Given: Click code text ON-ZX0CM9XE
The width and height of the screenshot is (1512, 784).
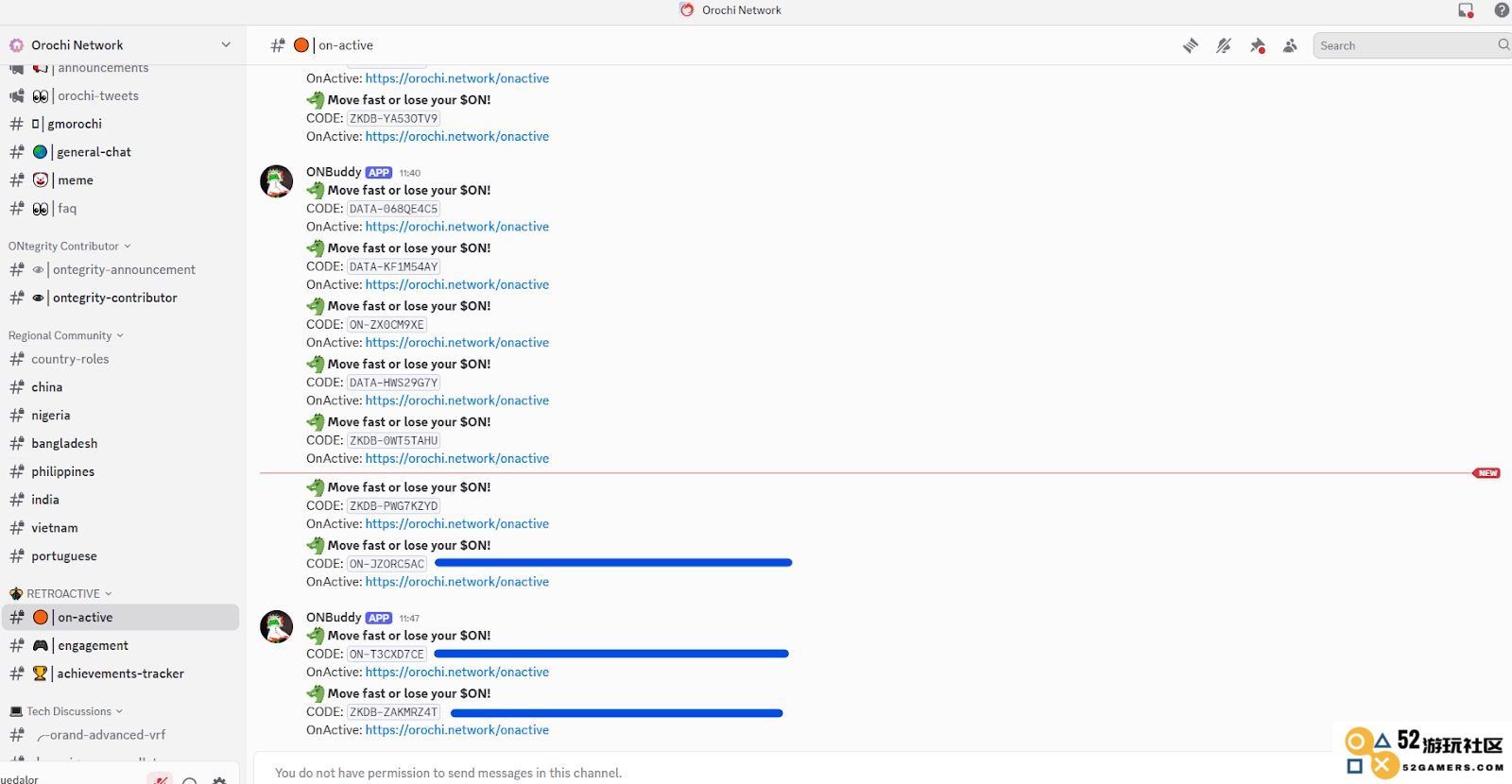Looking at the screenshot, I should tap(387, 325).
